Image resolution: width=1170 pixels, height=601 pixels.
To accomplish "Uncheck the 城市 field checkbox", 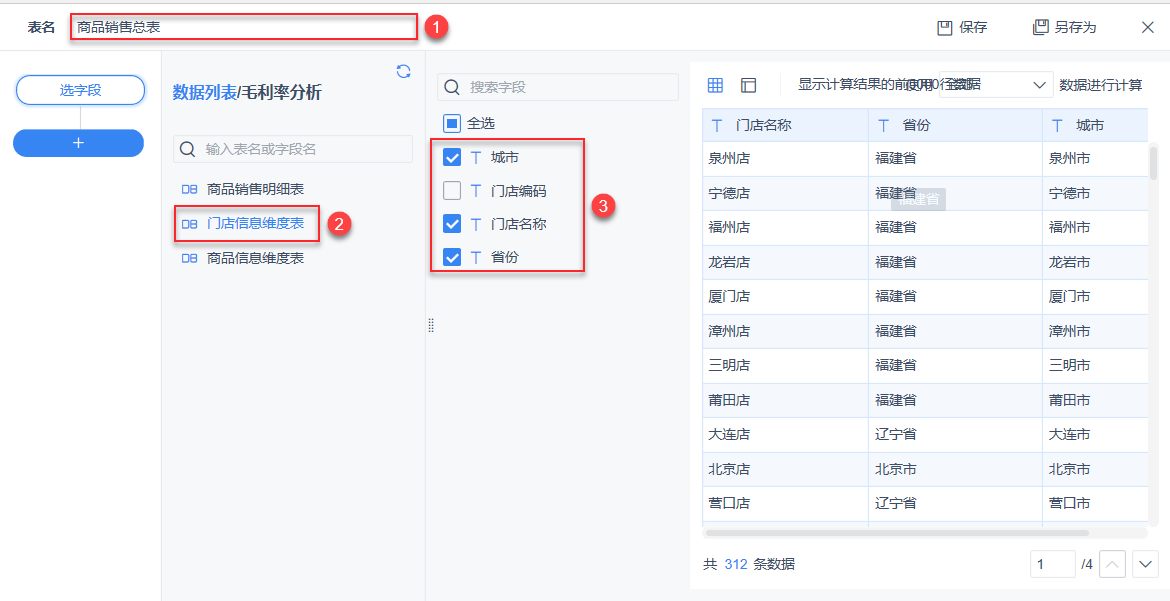I will tap(452, 157).
